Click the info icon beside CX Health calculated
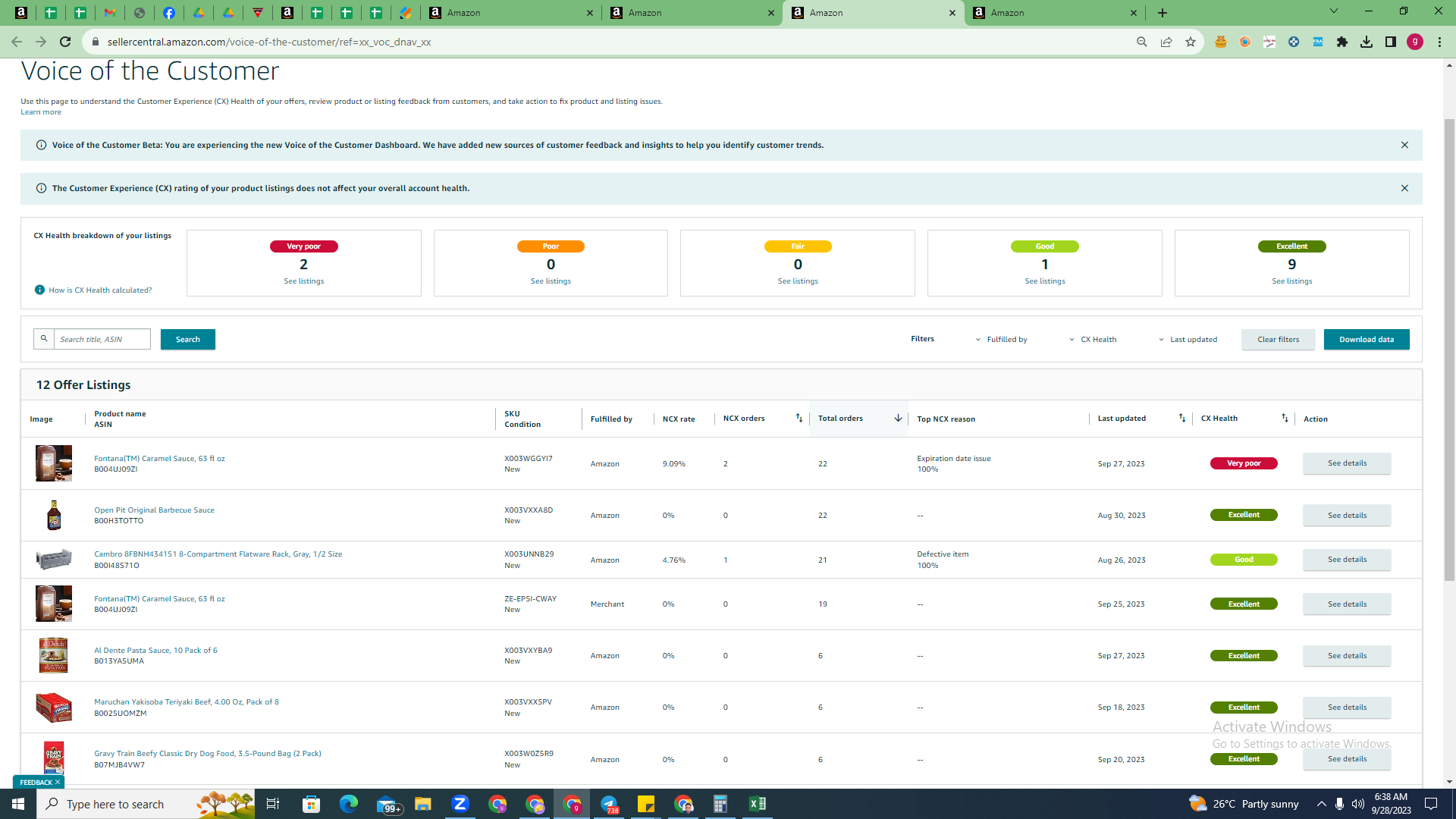Image resolution: width=1456 pixels, height=819 pixels. (39, 290)
